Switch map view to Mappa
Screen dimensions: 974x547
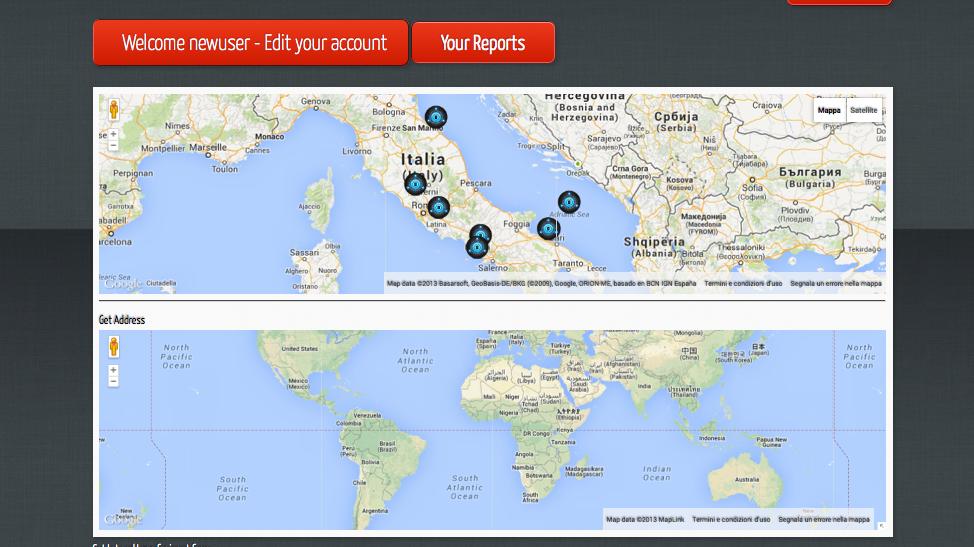point(829,111)
